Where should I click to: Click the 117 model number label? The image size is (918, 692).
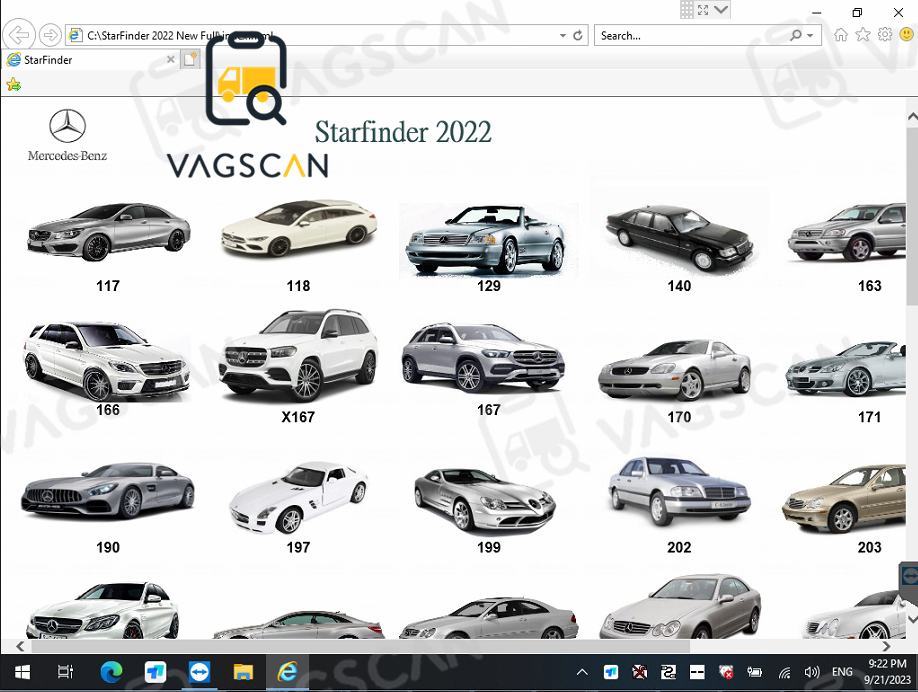click(x=108, y=286)
